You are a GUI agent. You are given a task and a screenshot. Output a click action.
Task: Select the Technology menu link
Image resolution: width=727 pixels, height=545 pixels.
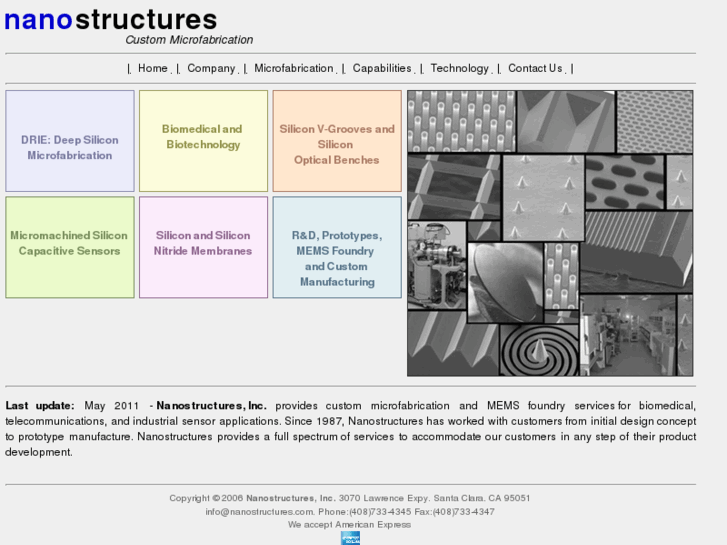pyautogui.click(x=459, y=68)
